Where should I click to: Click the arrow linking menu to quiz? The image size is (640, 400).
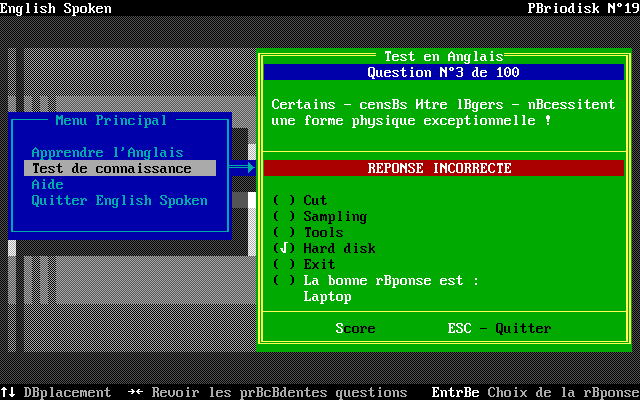coord(242,168)
